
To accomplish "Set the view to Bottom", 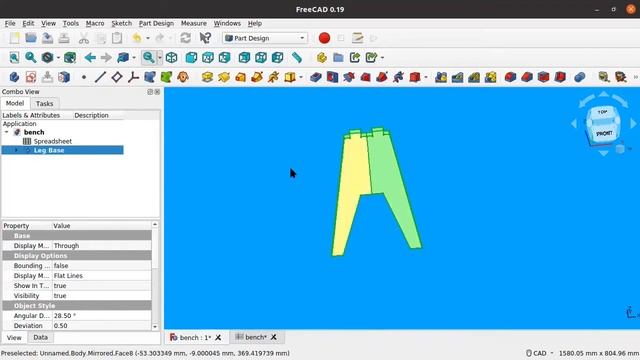I will [x=261, y=58].
